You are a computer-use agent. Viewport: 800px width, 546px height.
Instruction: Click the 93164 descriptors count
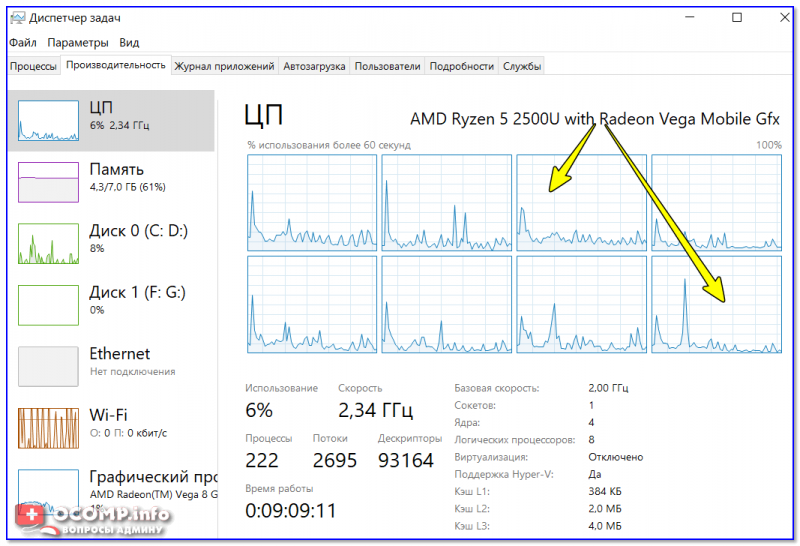406,461
